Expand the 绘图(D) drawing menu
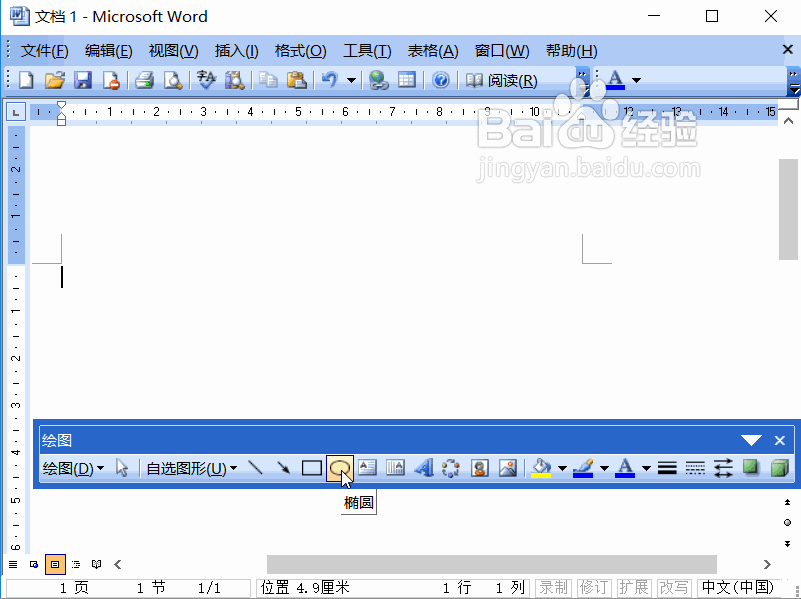The image size is (801, 599). click(x=73, y=468)
